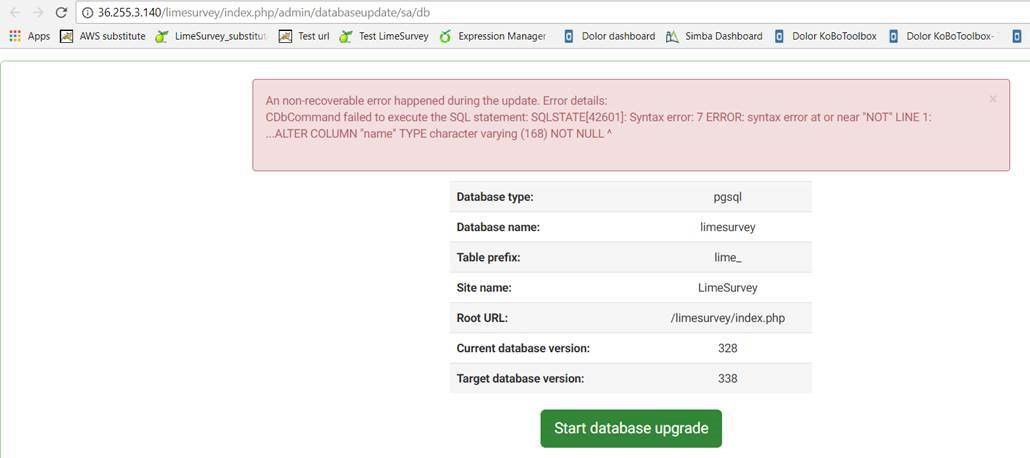Click the browser forward arrow

coord(38,12)
